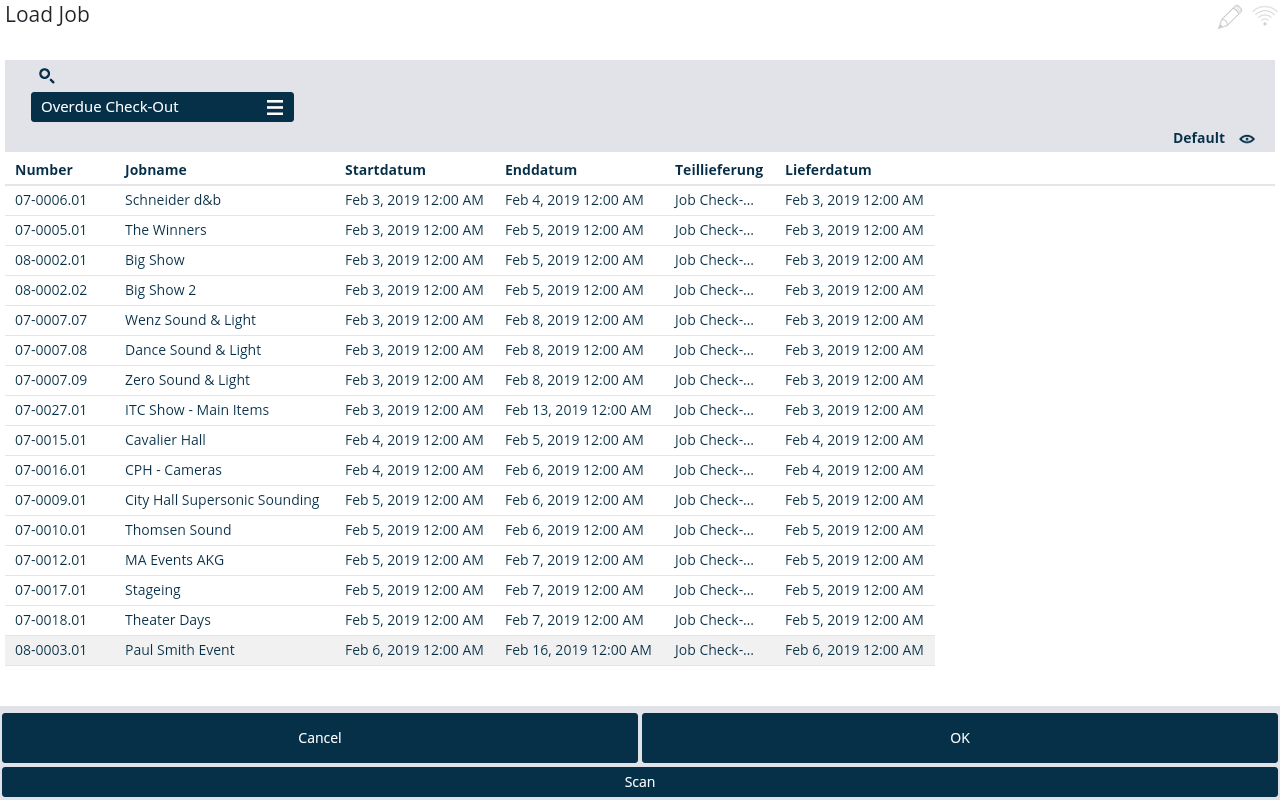This screenshot has height=800, width=1280.
Task: Select City Hall Supersonic Sounding job
Action: tap(470, 500)
